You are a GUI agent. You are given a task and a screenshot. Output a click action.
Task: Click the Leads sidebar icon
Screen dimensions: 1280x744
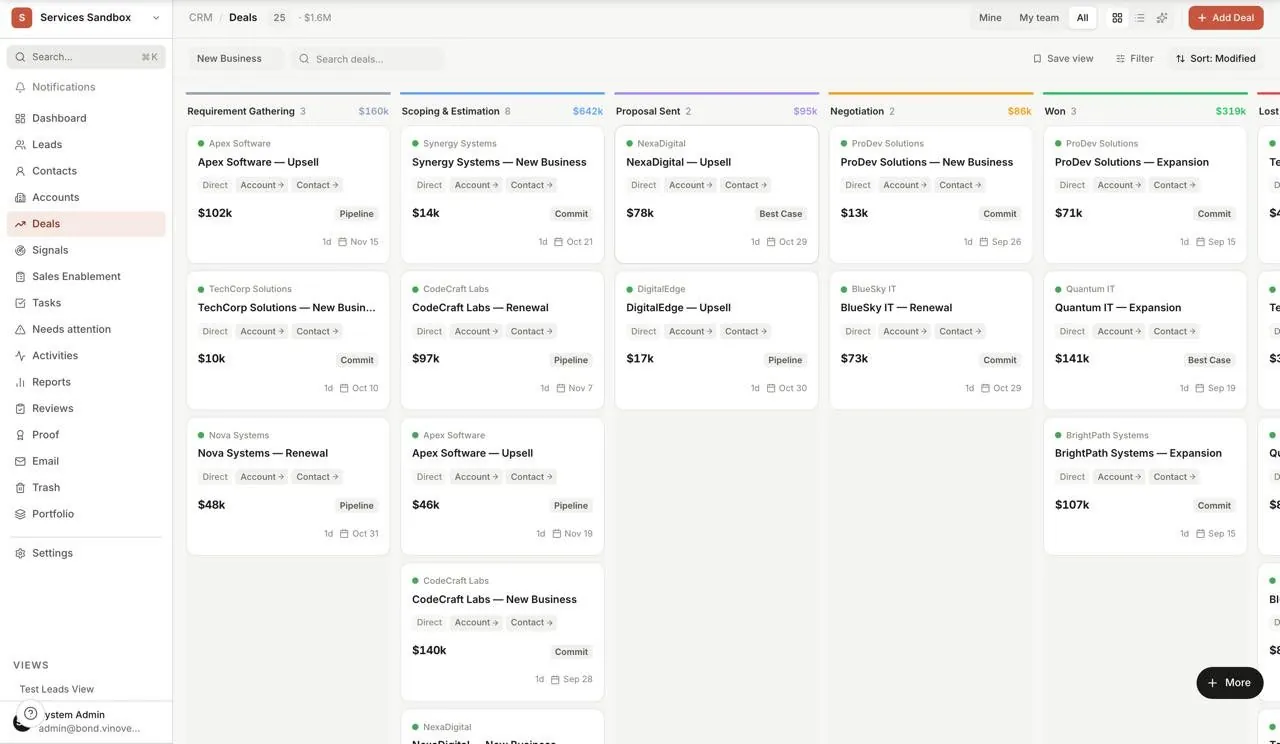[x=20, y=145]
